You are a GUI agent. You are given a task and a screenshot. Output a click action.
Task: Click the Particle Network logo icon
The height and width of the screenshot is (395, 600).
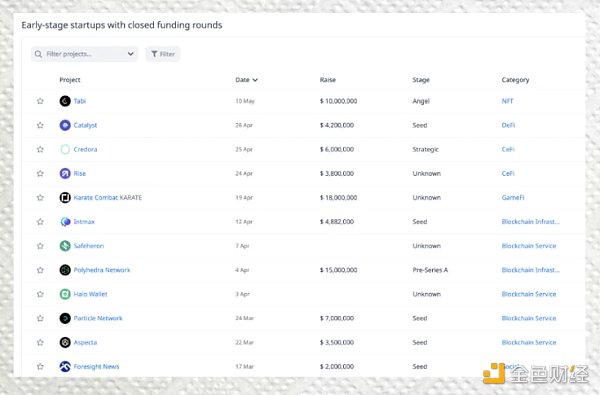click(x=65, y=318)
